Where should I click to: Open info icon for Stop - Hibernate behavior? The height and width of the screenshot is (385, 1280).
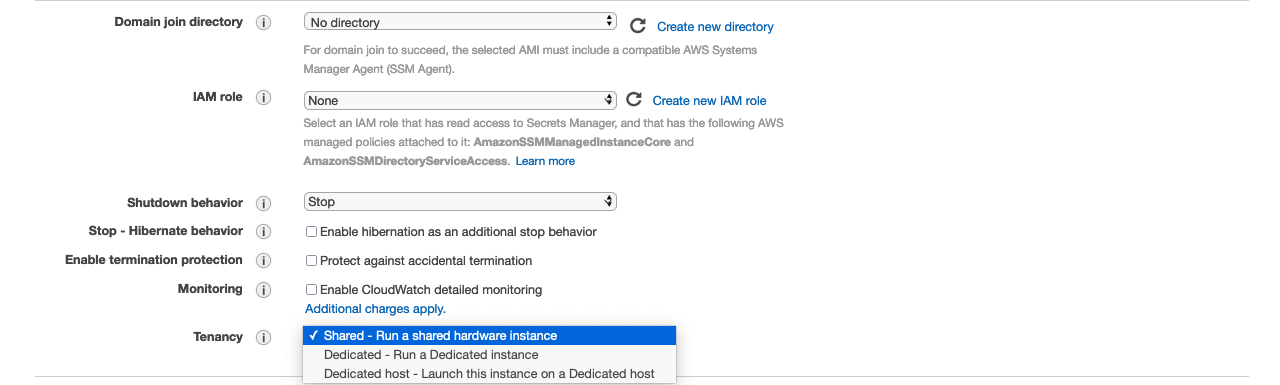(x=264, y=232)
